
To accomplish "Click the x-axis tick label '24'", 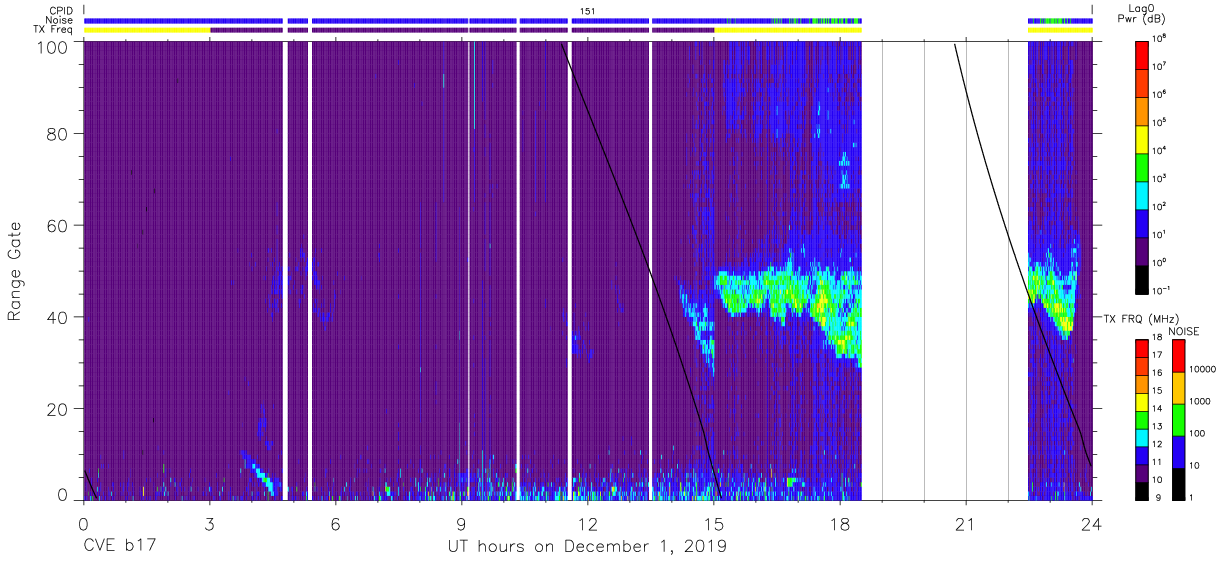I will [1092, 523].
